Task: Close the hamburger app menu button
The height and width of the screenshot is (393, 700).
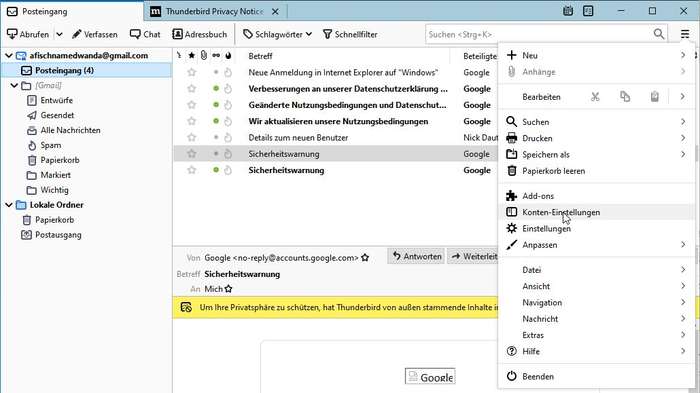Action: click(x=685, y=34)
